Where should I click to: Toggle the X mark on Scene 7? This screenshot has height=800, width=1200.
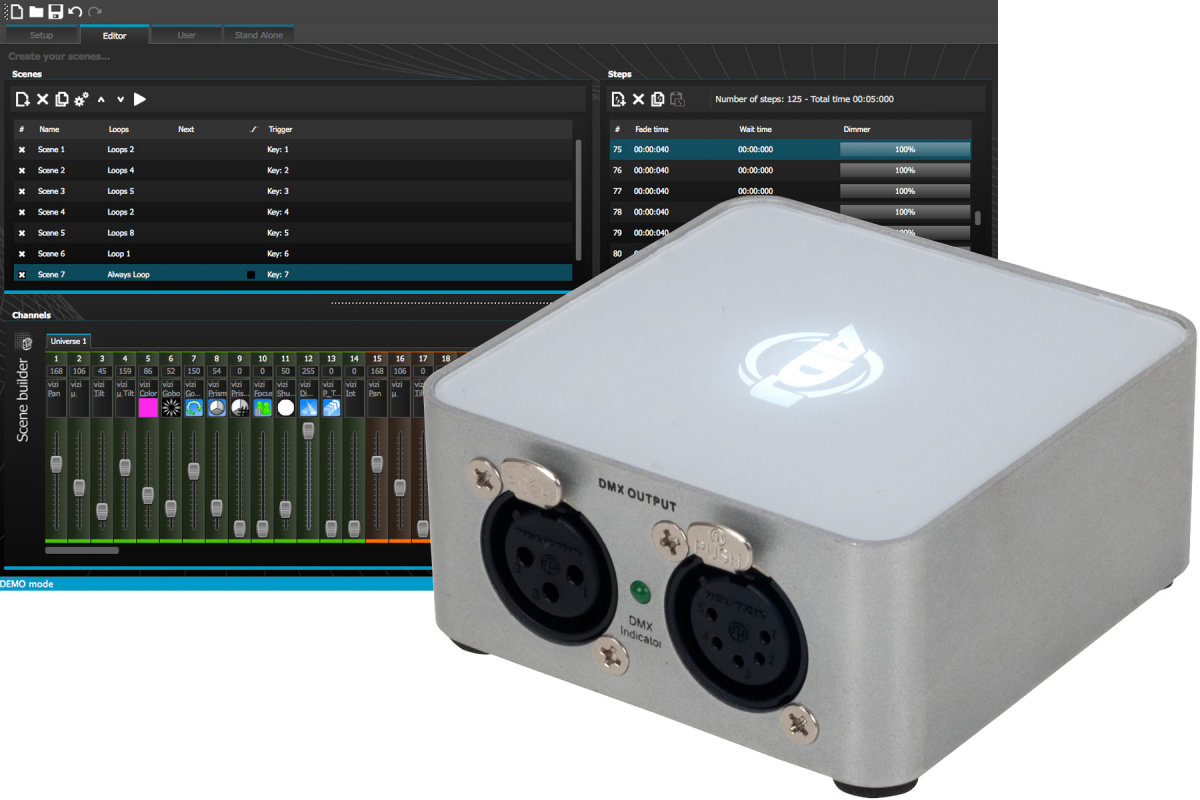pyautogui.click(x=22, y=274)
